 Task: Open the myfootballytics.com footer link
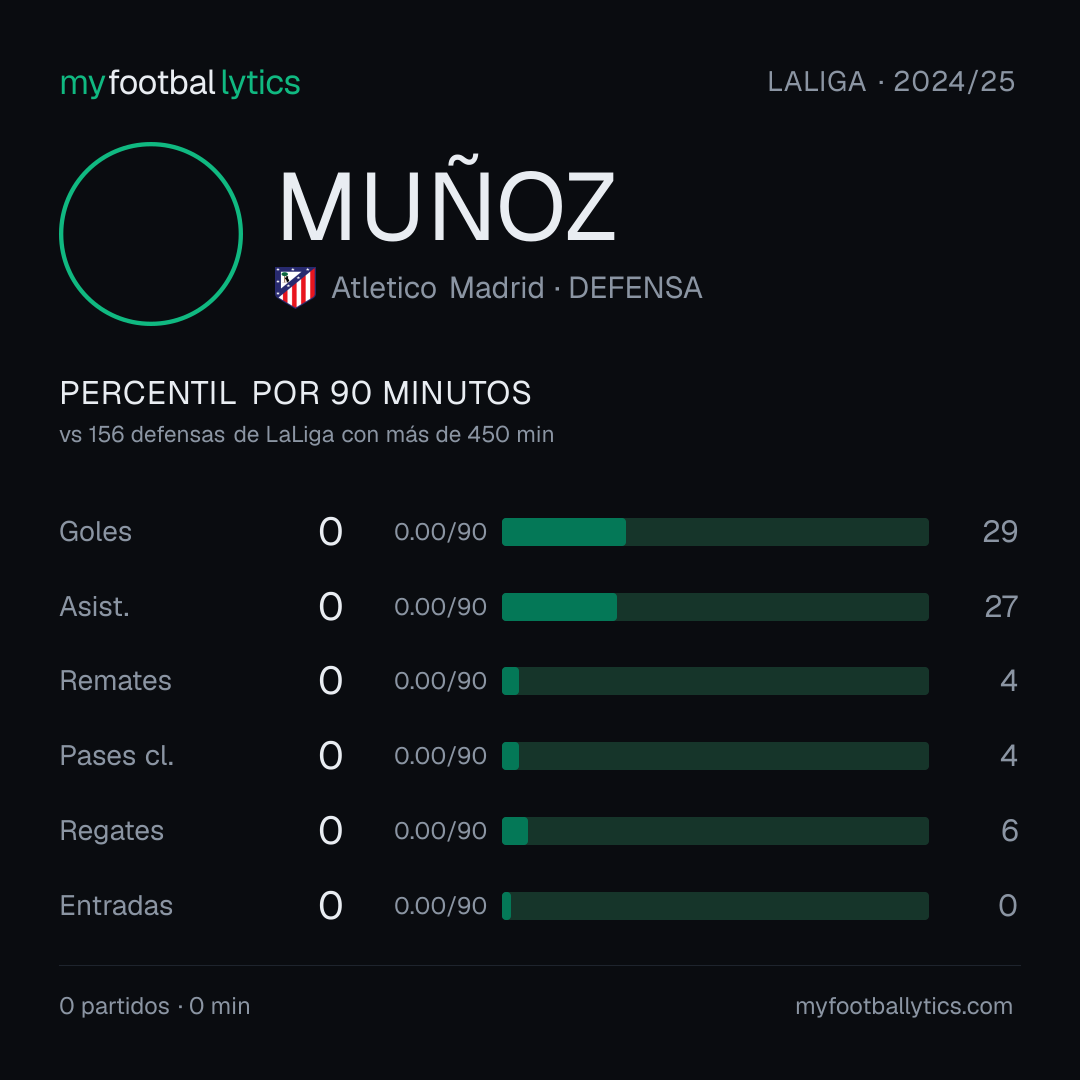point(904,1006)
